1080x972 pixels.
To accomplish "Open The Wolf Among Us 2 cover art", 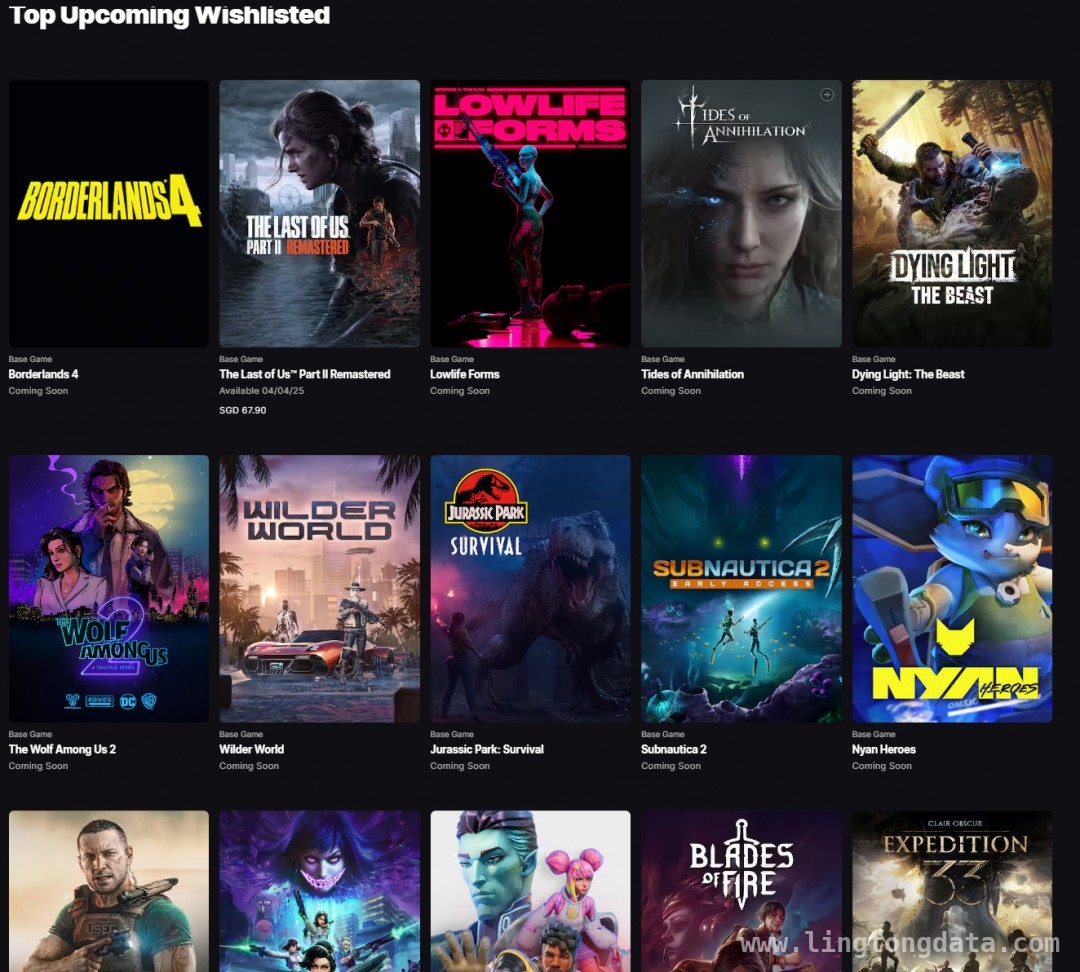I will (109, 588).
